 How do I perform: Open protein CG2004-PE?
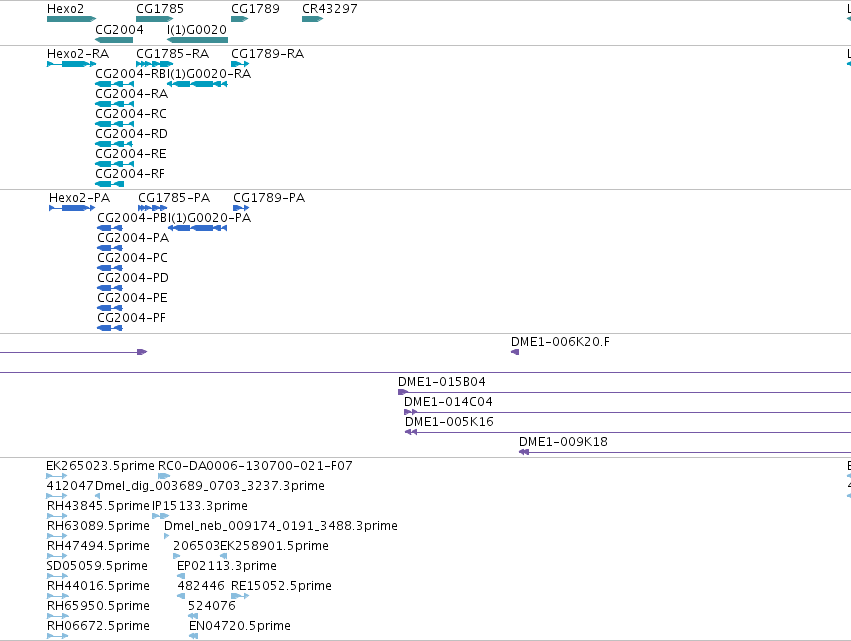(x=132, y=298)
